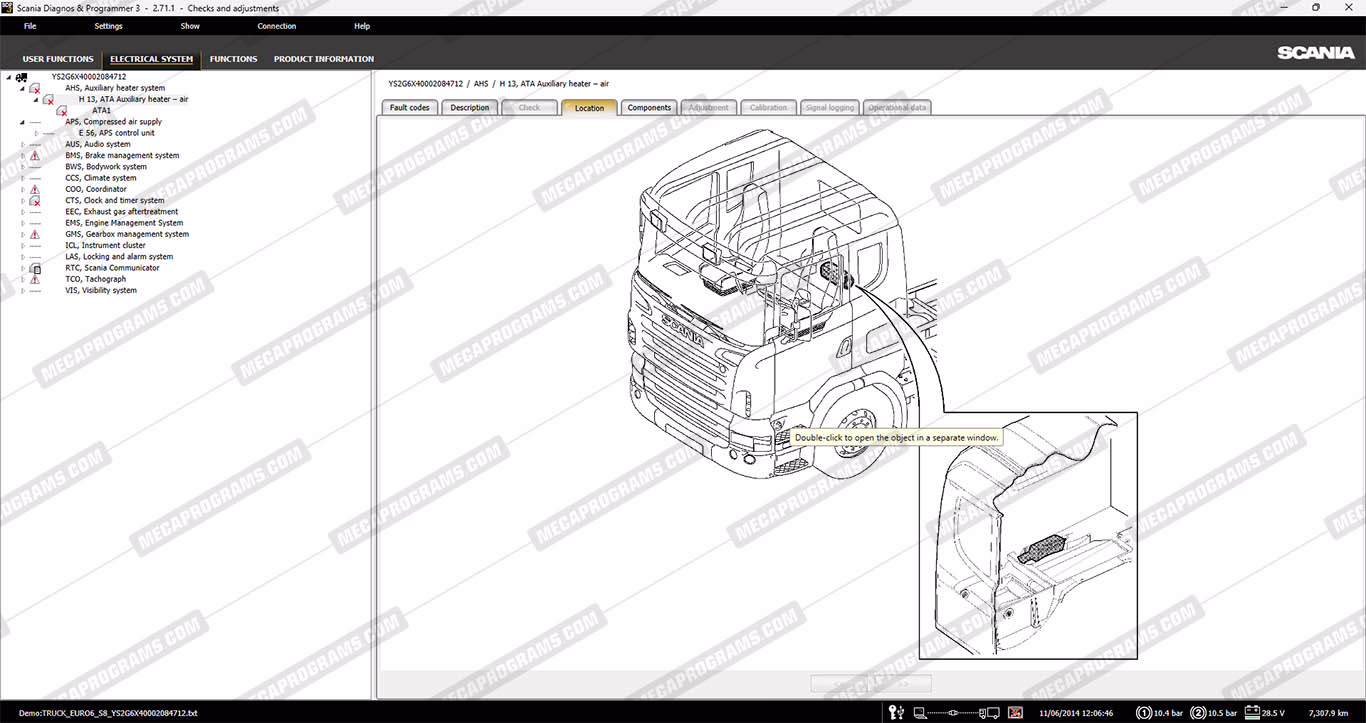The image size is (1366, 723).
Task: Open the Fault codes tab
Action: [x=410, y=107]
